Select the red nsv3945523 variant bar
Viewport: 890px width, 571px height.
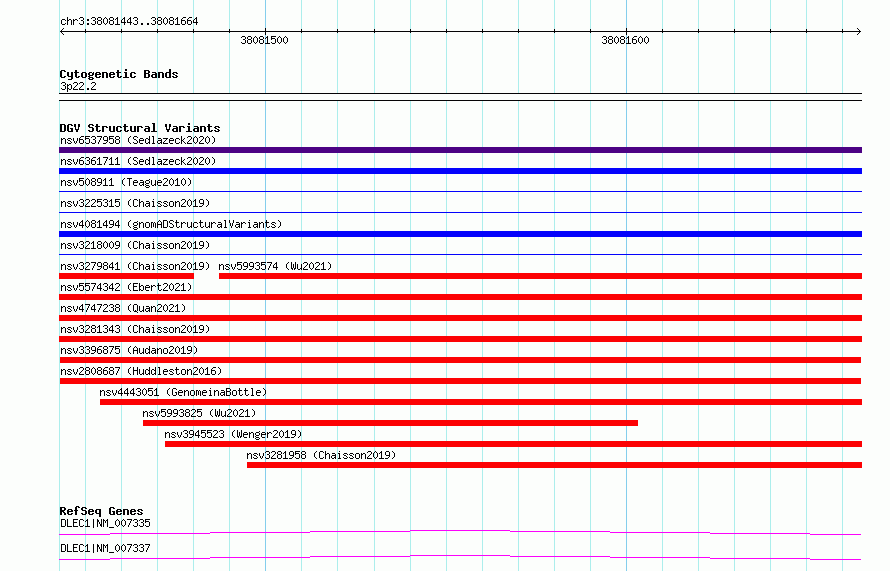[x=514, y=444]
